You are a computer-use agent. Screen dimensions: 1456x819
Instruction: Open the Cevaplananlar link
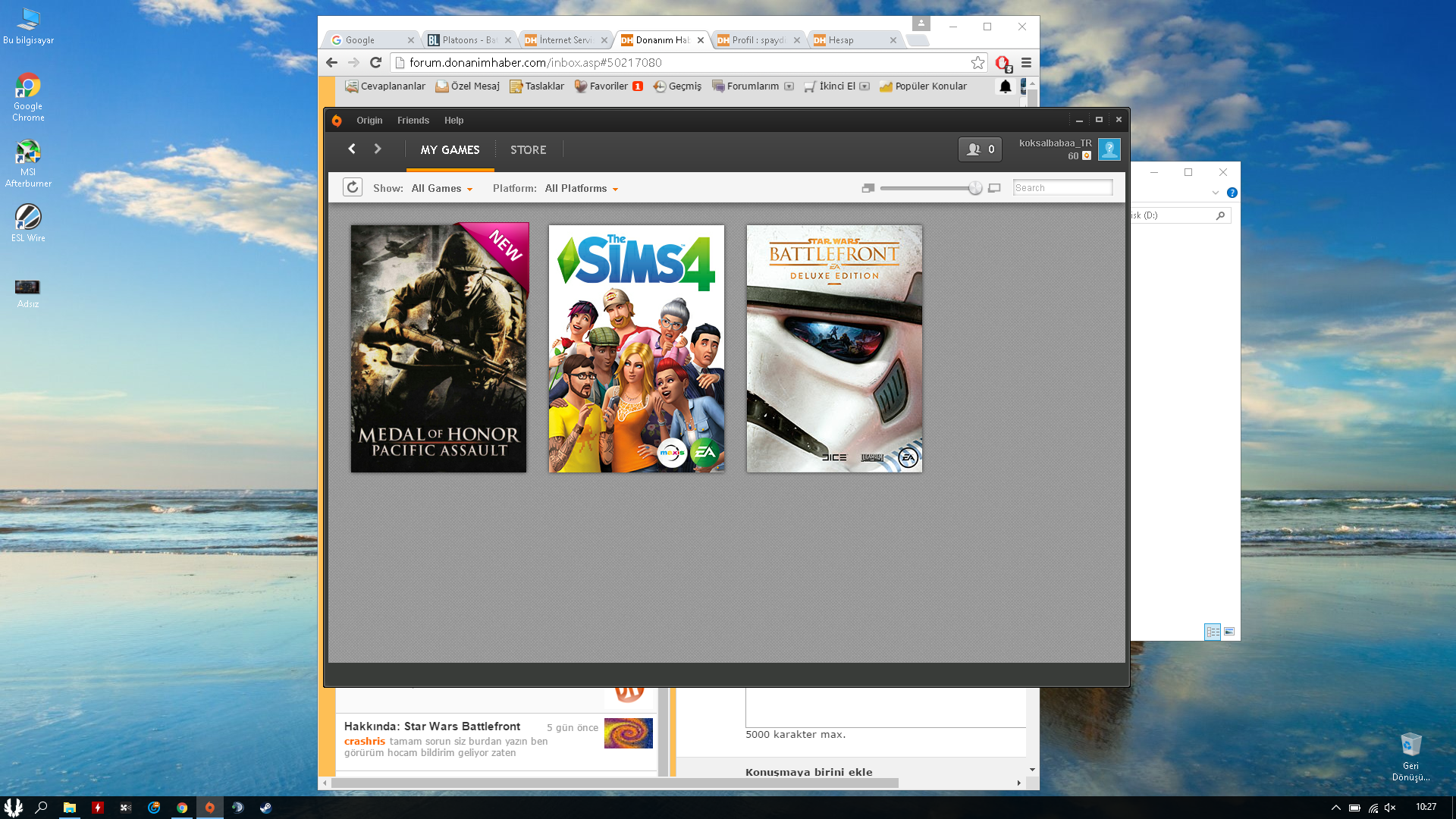pyautogui.click(x=385, y=86)
